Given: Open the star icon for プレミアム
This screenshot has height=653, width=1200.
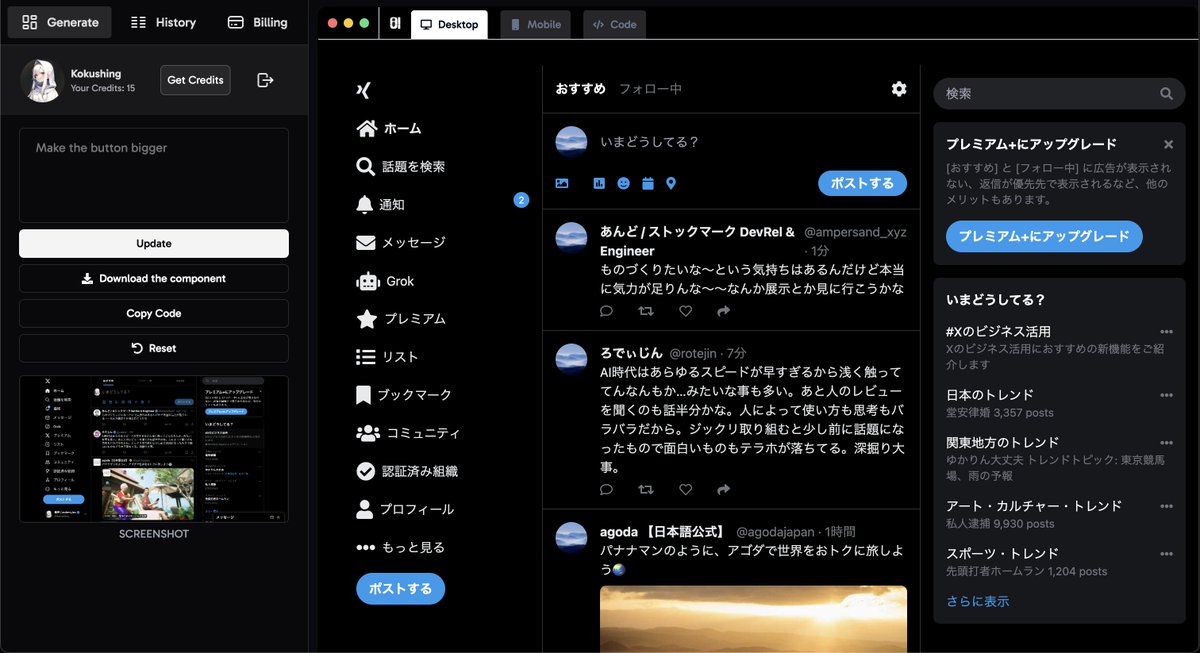Looking at the screenshot, I should pos(367,319).
